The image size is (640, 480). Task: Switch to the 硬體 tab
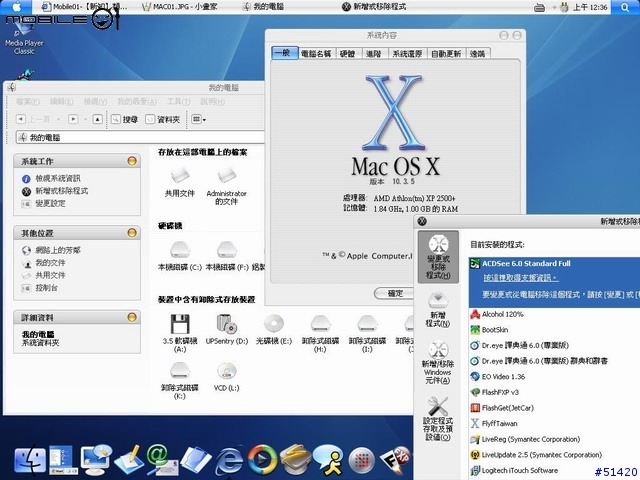(x=348, y=53)
